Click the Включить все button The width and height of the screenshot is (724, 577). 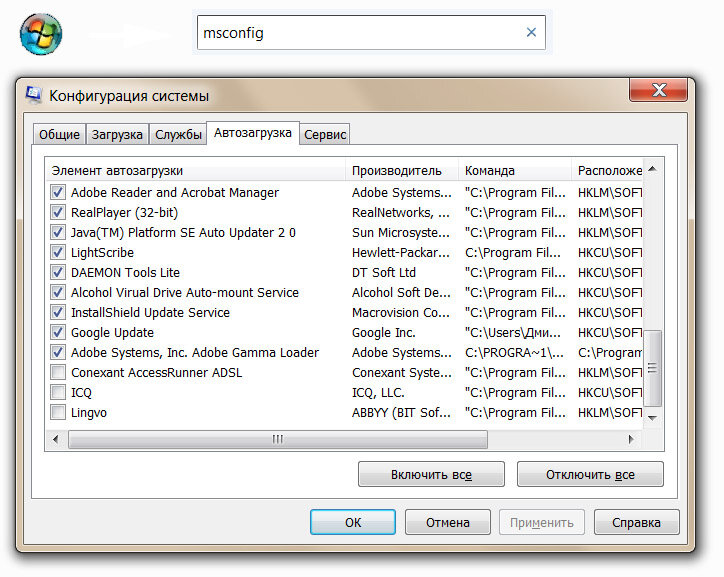tap(431, 474)
